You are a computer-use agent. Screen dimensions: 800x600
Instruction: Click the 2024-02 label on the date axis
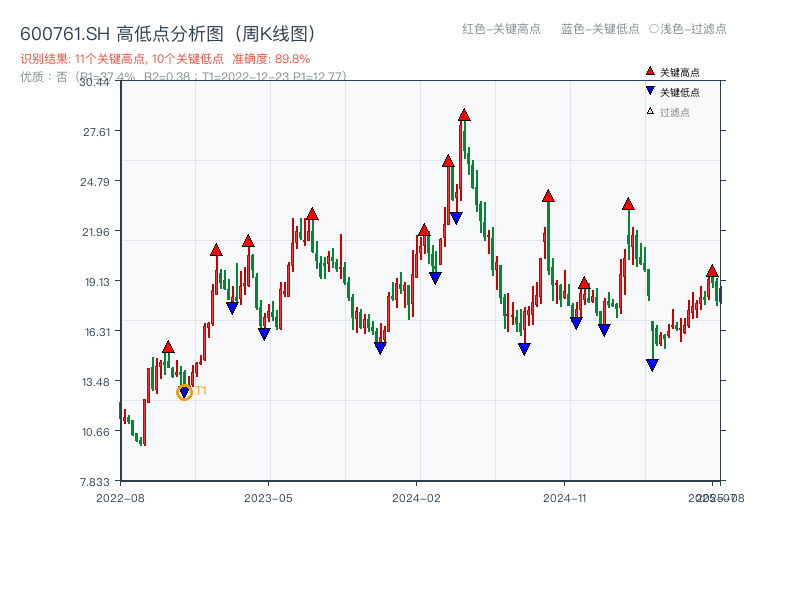(x=414, y=496)
